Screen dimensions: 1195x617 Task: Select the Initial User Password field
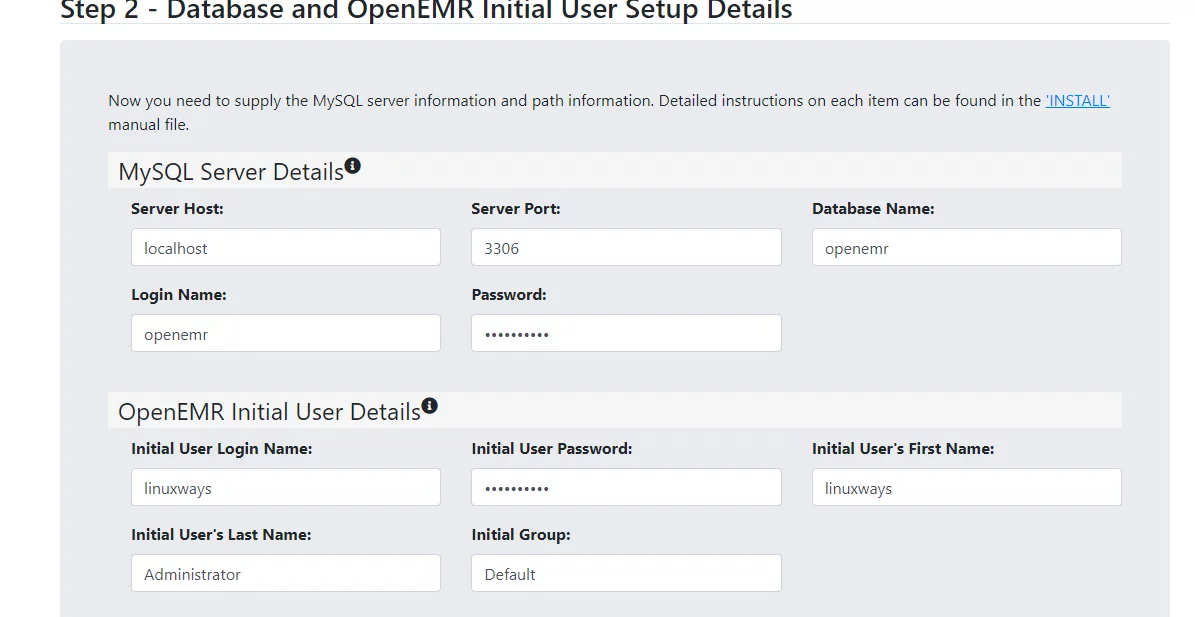[626, 488]
